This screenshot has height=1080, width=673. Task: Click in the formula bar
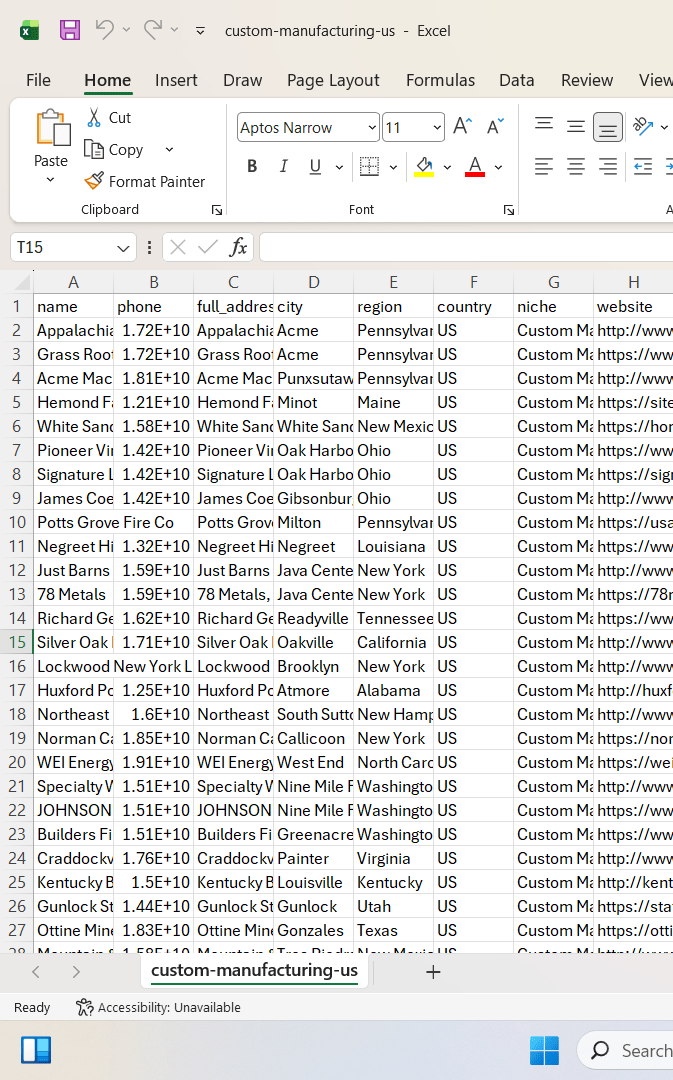point(466,247)
